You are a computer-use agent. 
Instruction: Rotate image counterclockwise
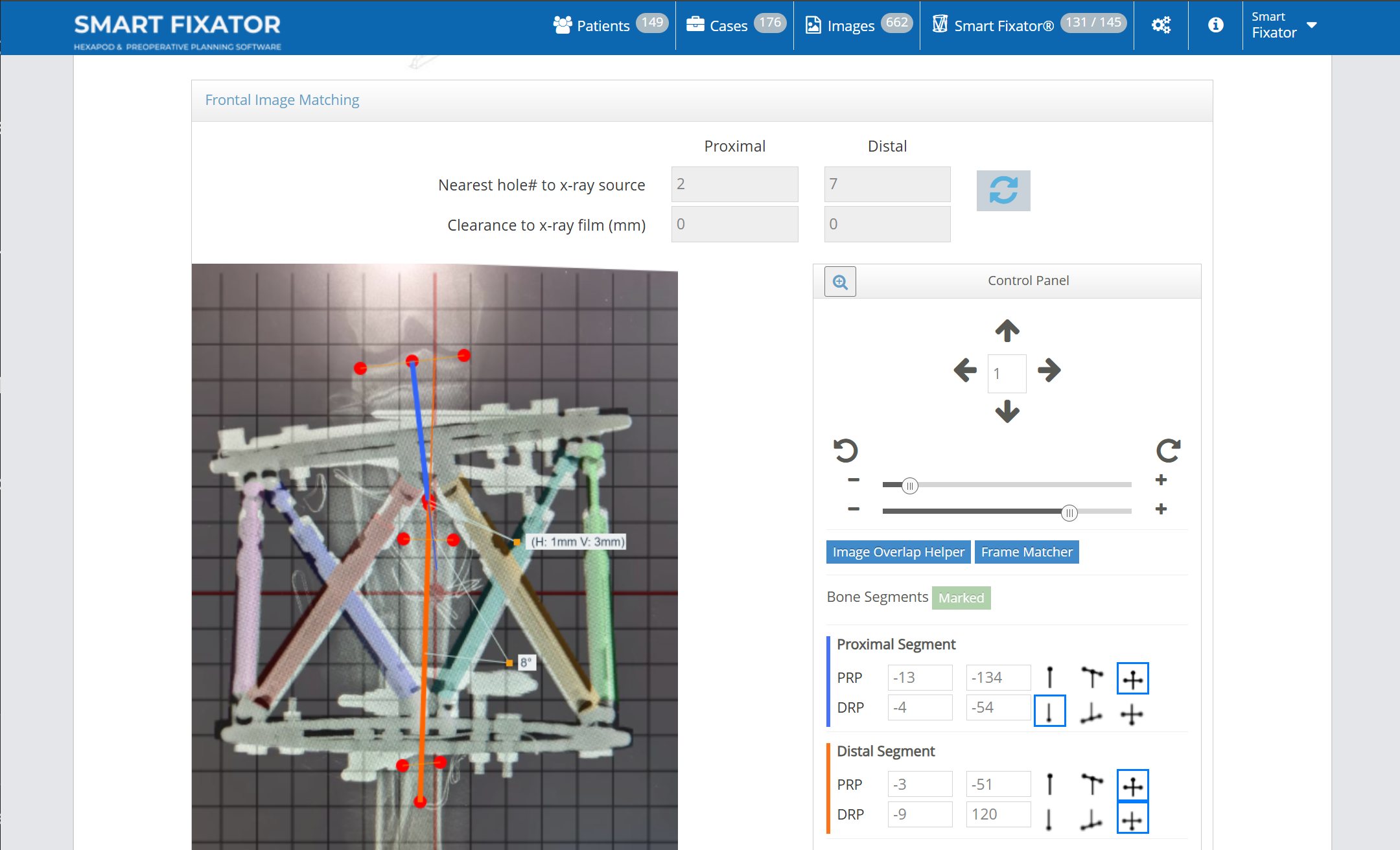tap(845, 450)
